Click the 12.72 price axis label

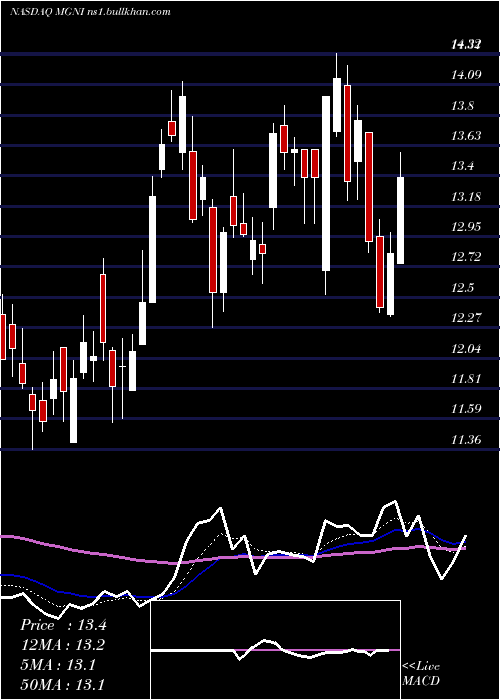466,257
